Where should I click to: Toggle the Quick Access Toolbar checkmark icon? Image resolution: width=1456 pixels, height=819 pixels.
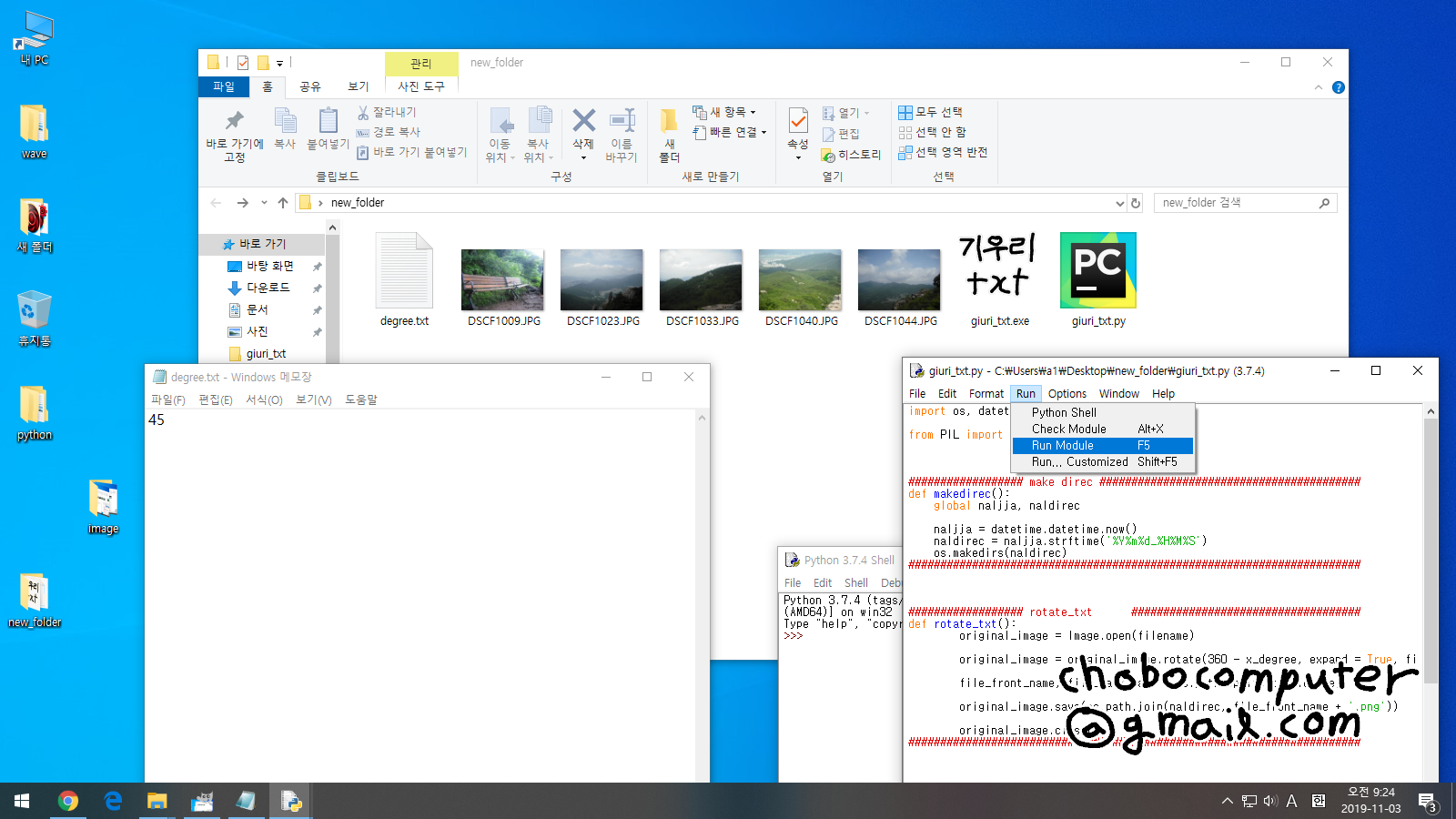tap(243, 63)
